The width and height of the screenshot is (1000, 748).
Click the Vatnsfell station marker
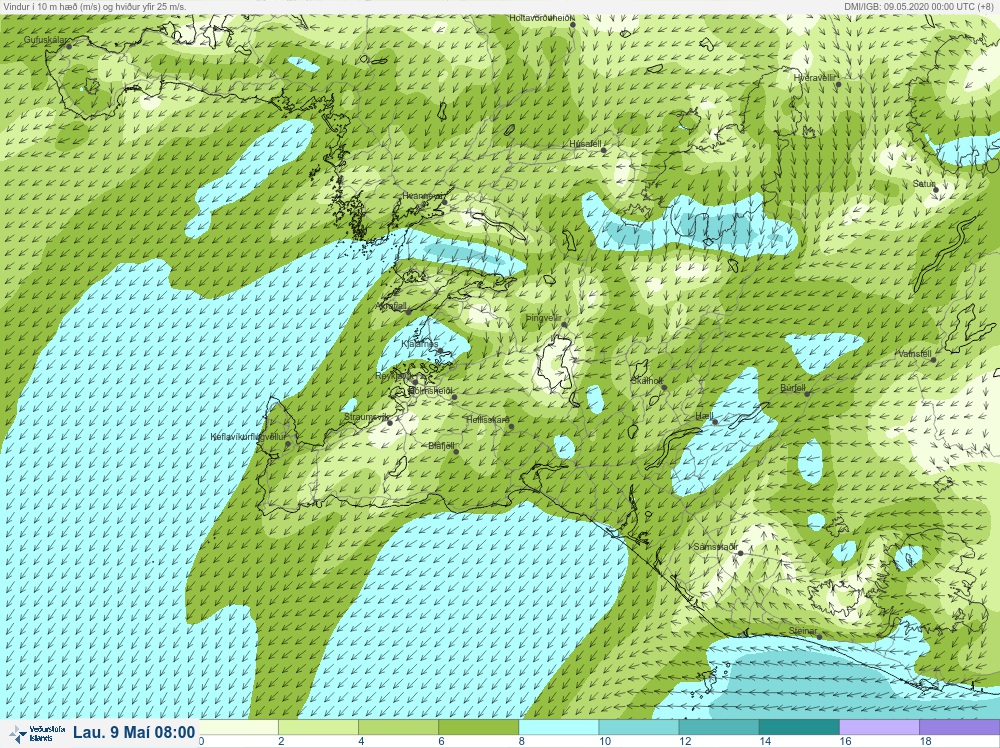coord(933,360)
